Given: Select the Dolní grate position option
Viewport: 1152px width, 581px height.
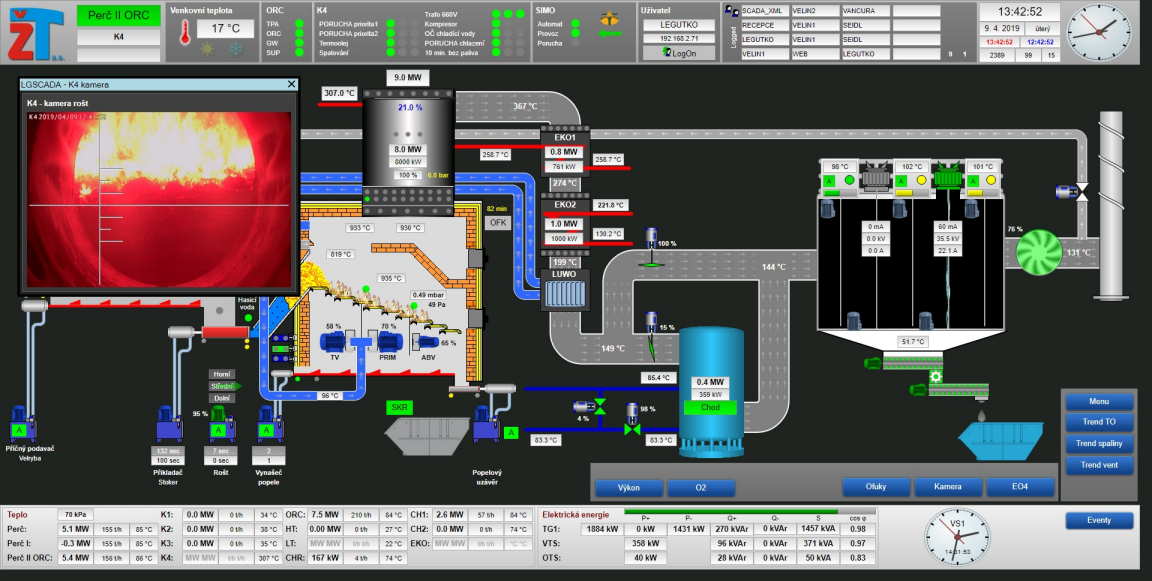Looking at the screenshot, I should click(222, 398).
